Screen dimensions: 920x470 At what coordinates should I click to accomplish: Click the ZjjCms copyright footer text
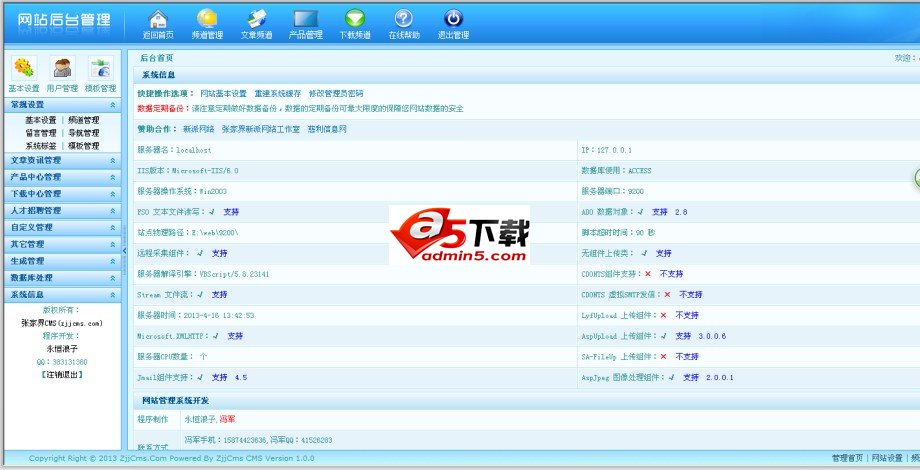171,458
